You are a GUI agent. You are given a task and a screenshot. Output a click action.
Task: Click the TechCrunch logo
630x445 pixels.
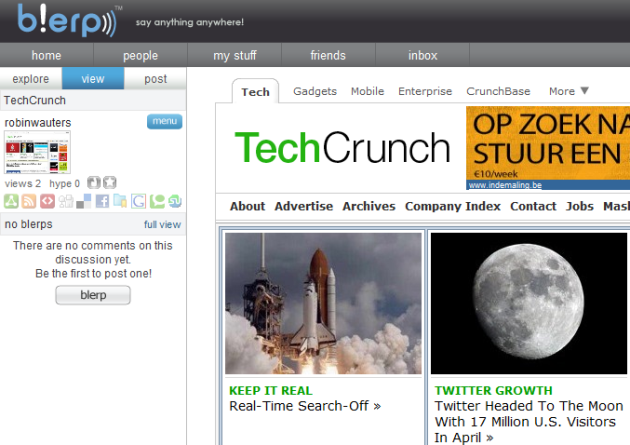click(342, 148)
